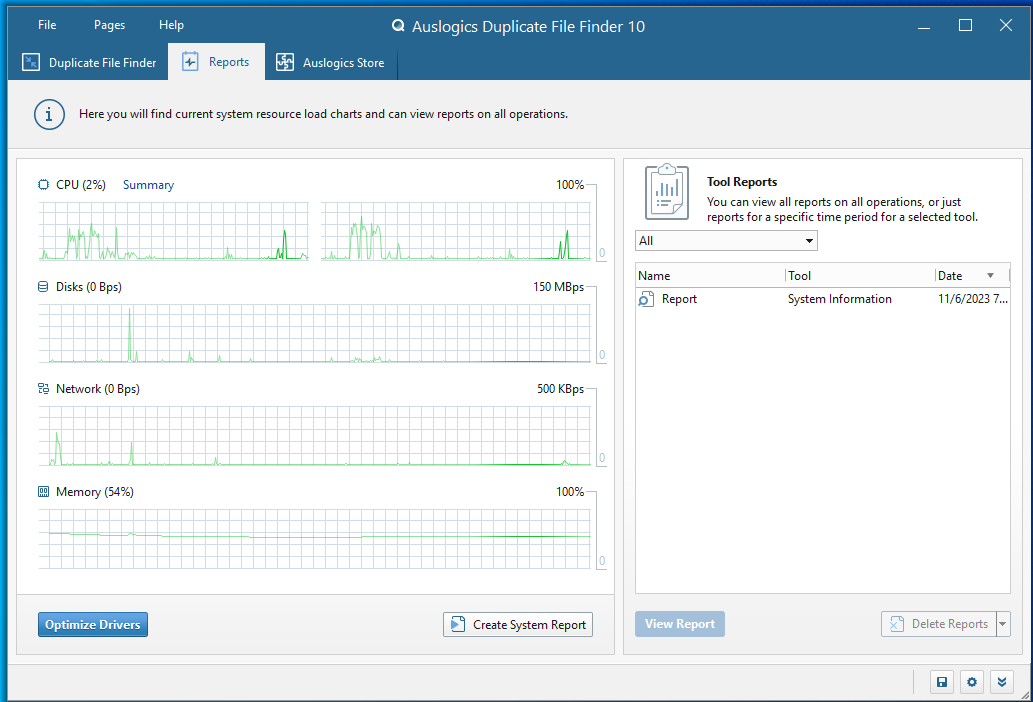Click the CPU chip icon
1033x702 pixels.
pyautogui.click(x=43, y=185)
